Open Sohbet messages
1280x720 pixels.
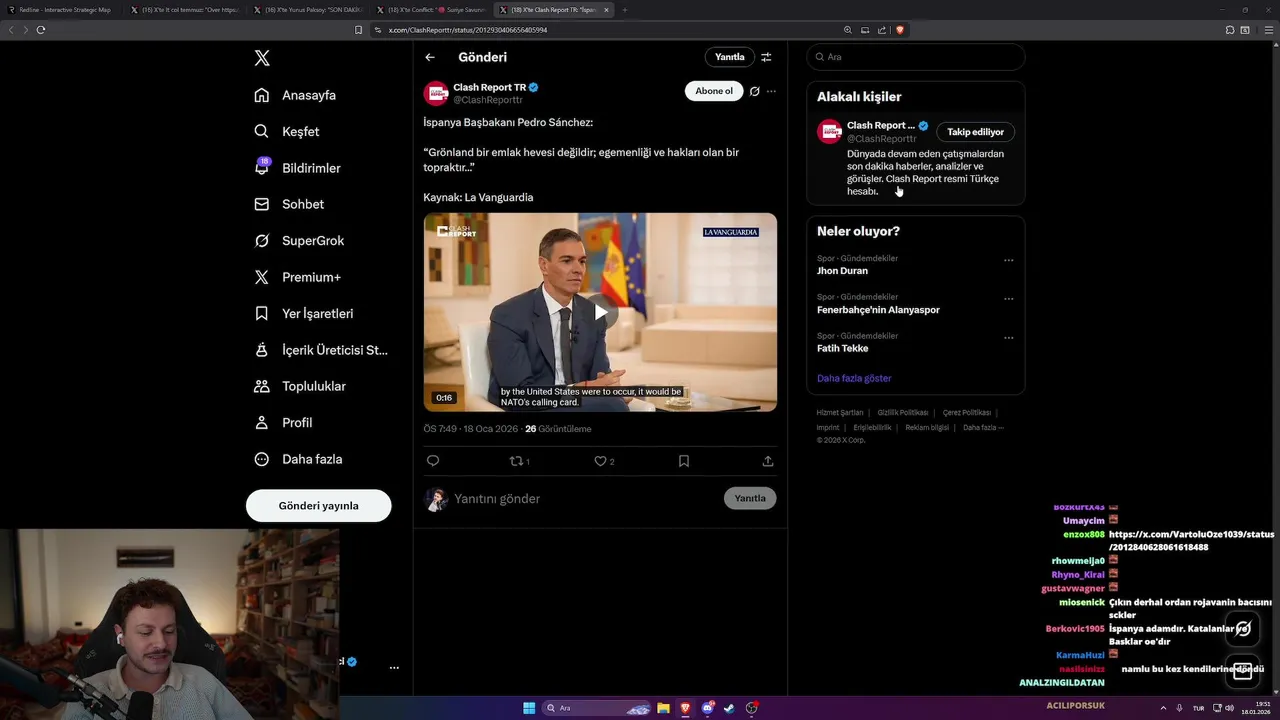[x=289, y=204]
